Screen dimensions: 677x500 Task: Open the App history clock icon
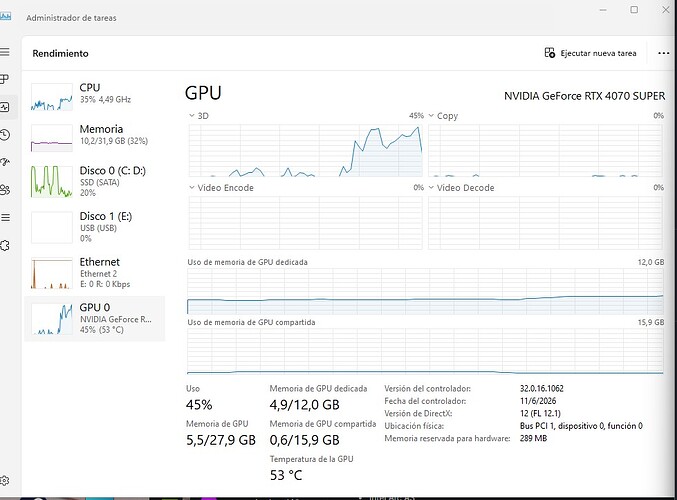(5, 135)
